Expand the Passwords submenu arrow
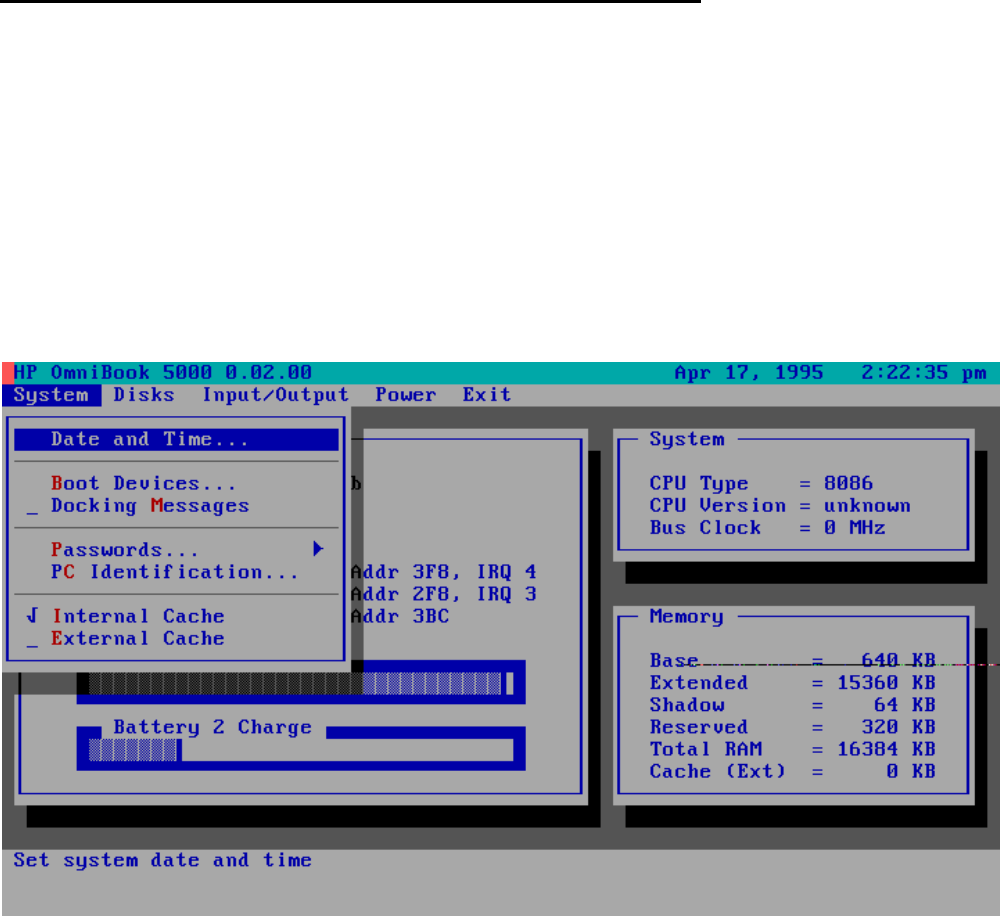Screen dimensions: 1000x916 point(318,549)
